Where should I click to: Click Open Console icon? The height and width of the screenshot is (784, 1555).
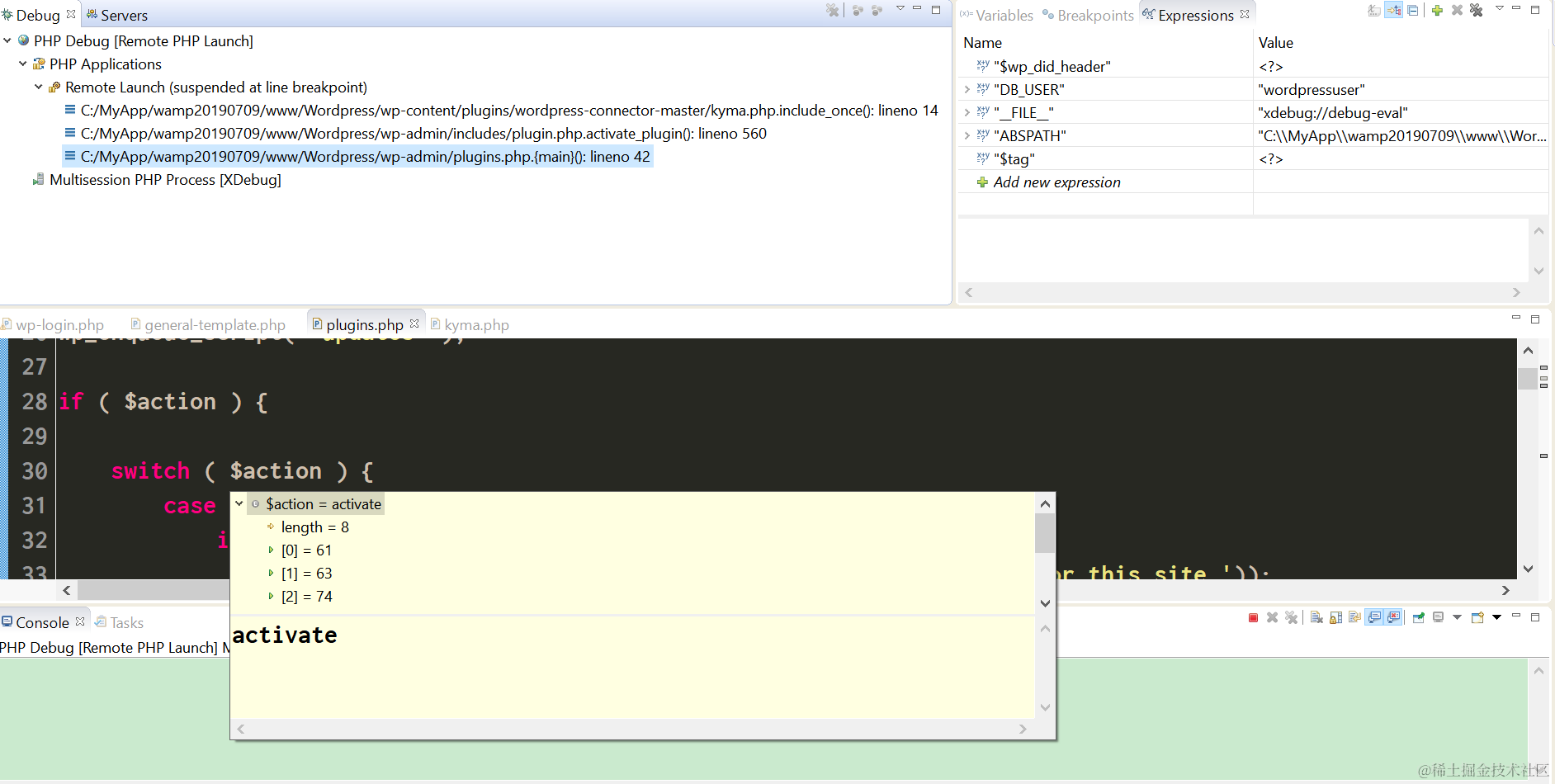tap(1477, 617)
